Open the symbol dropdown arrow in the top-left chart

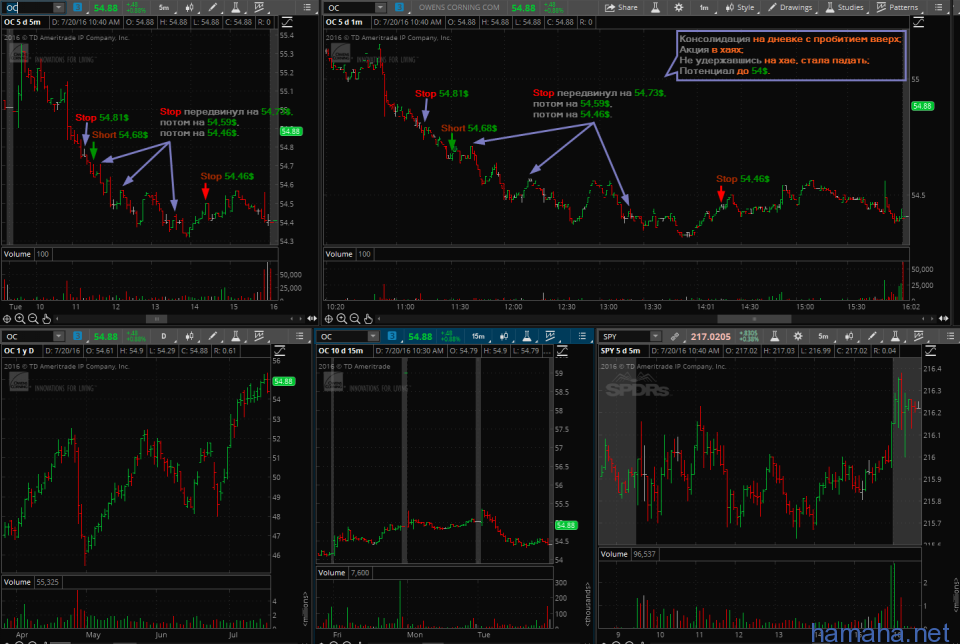point(58,7)
